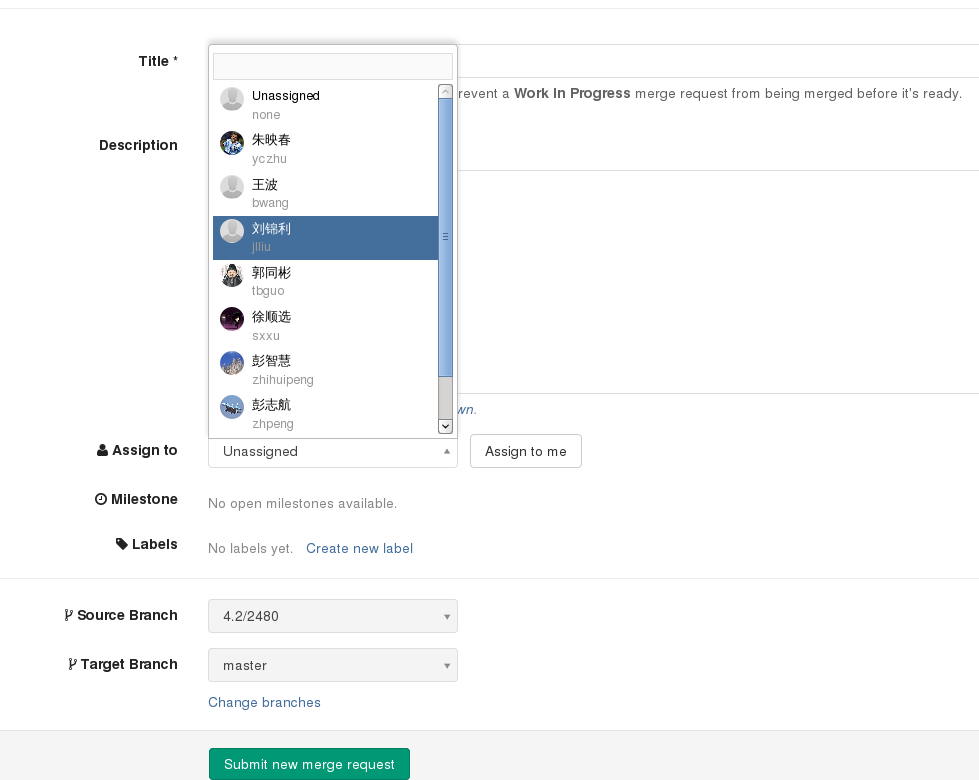
Task: Click avatar of user bwang
Action: (232, 187)
